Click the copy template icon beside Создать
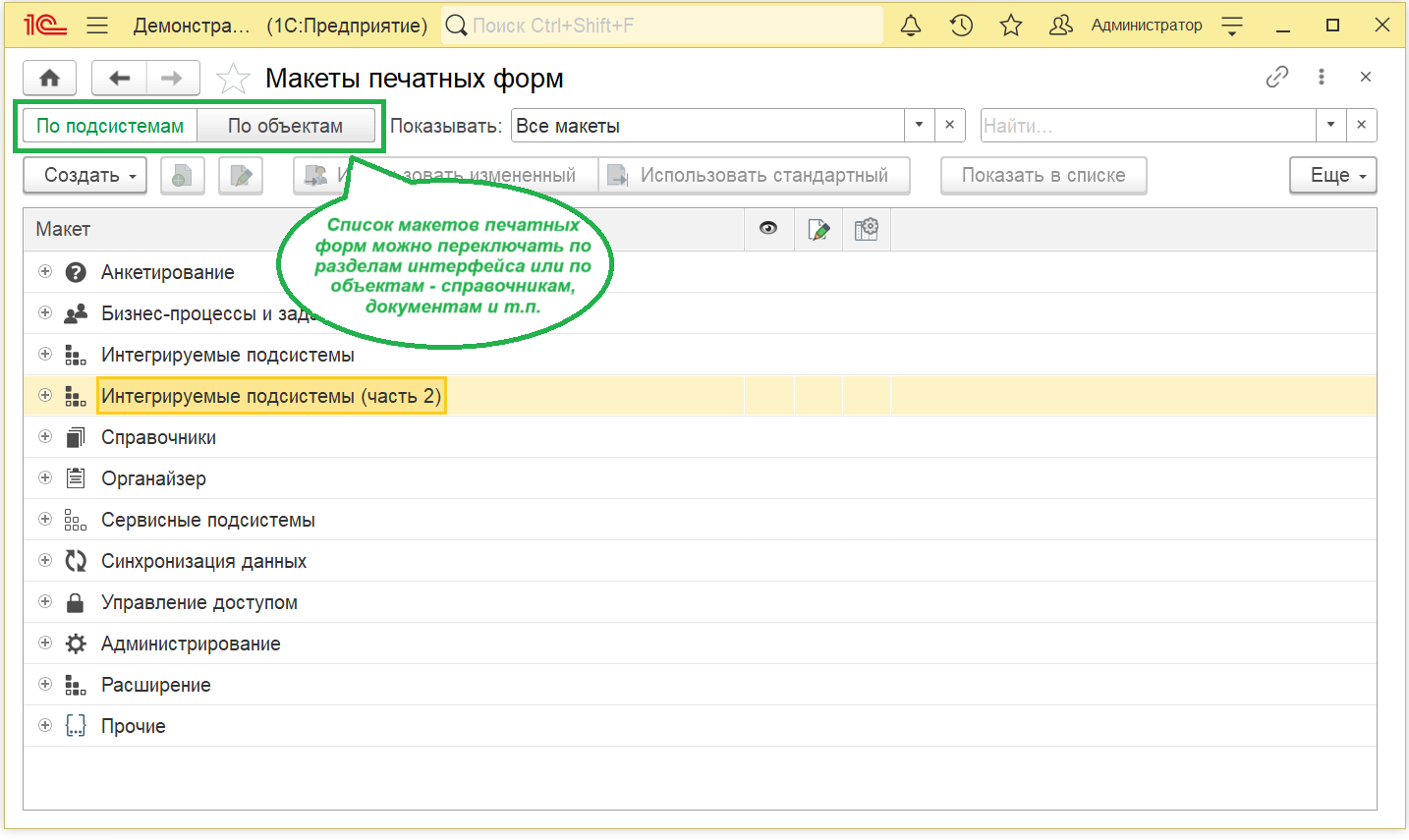Image resolution: width=1409 pixels, height=840 pixels. [x=182, y=176]
